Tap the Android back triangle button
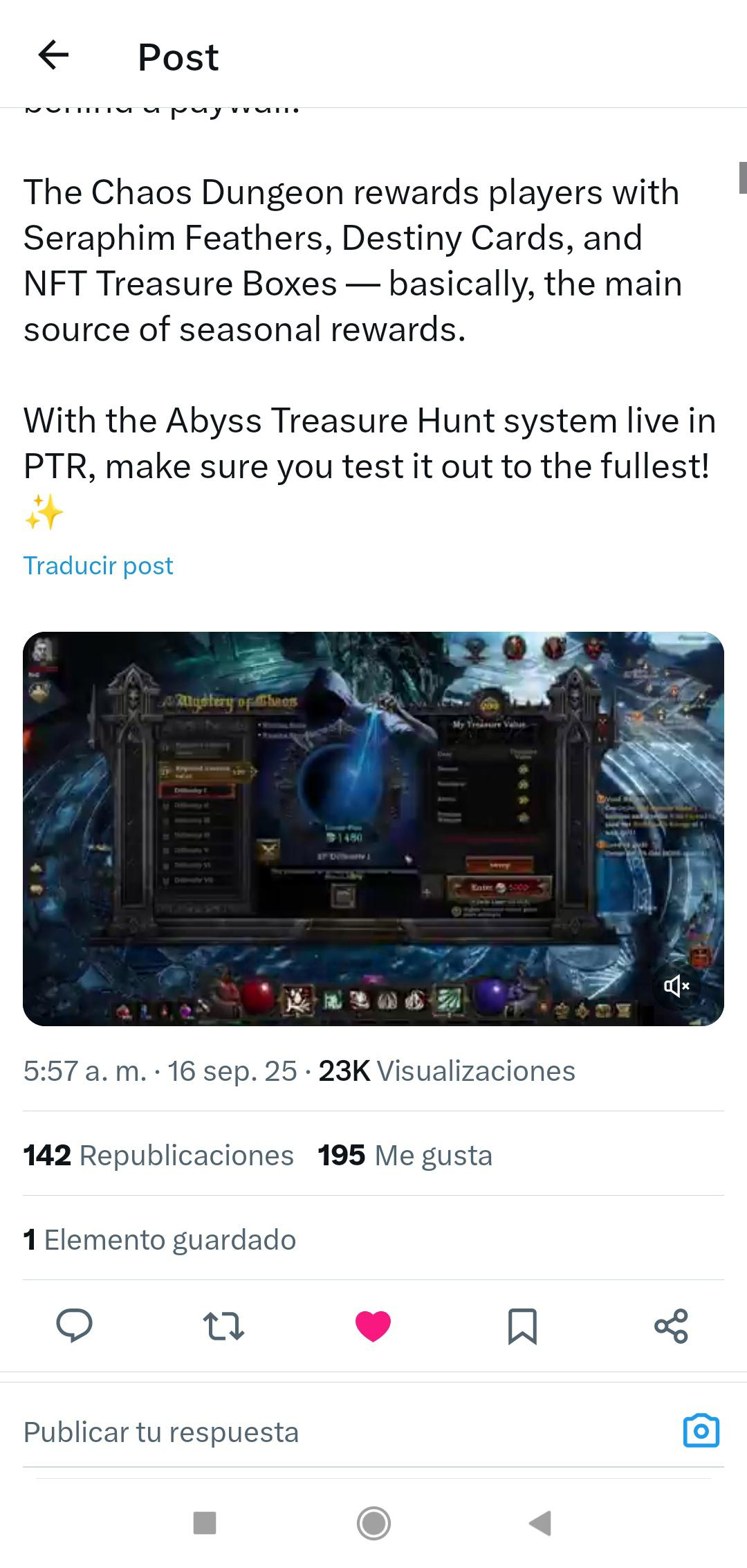 pos(540,1522)
